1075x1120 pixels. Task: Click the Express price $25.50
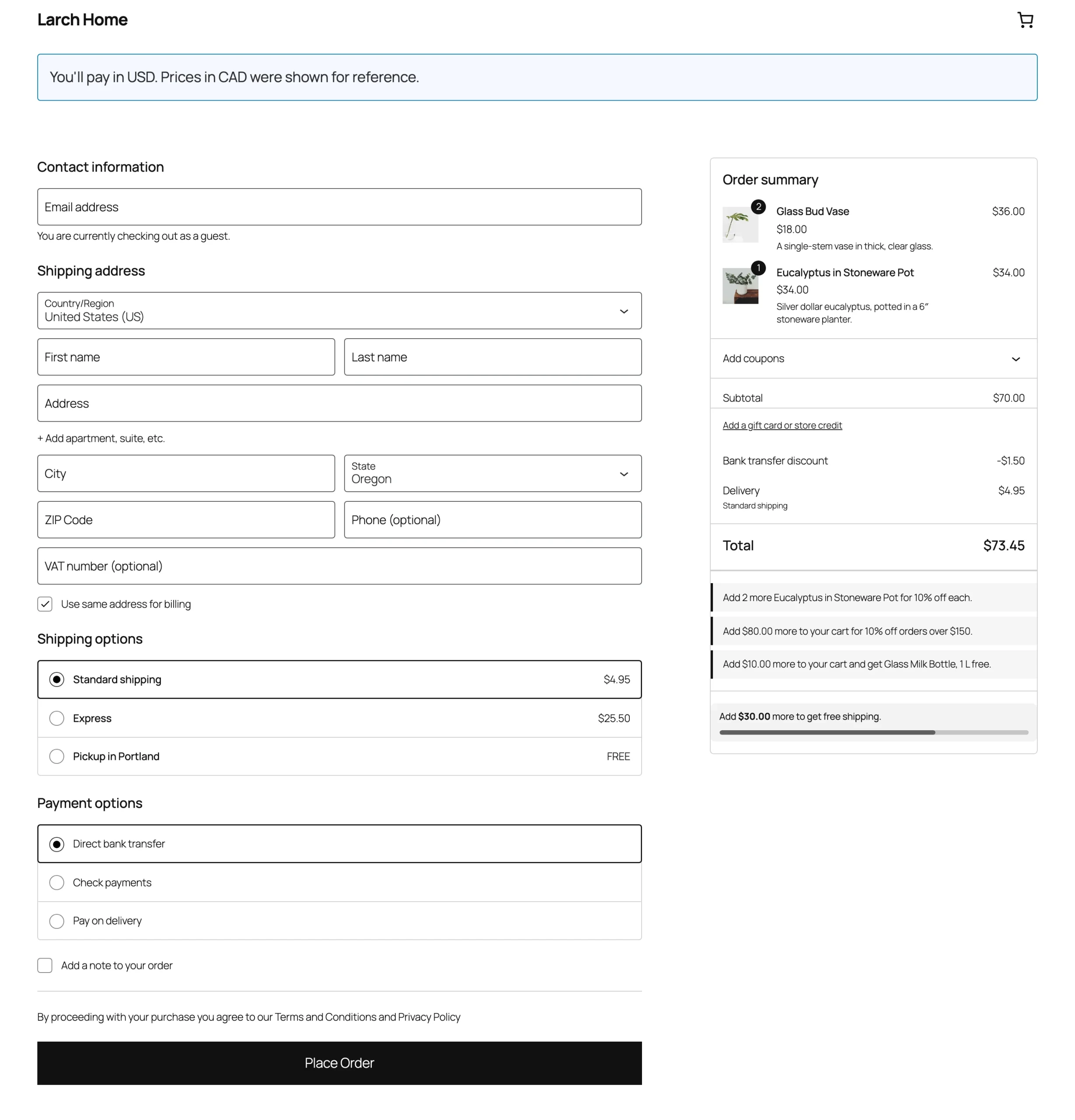614,718
